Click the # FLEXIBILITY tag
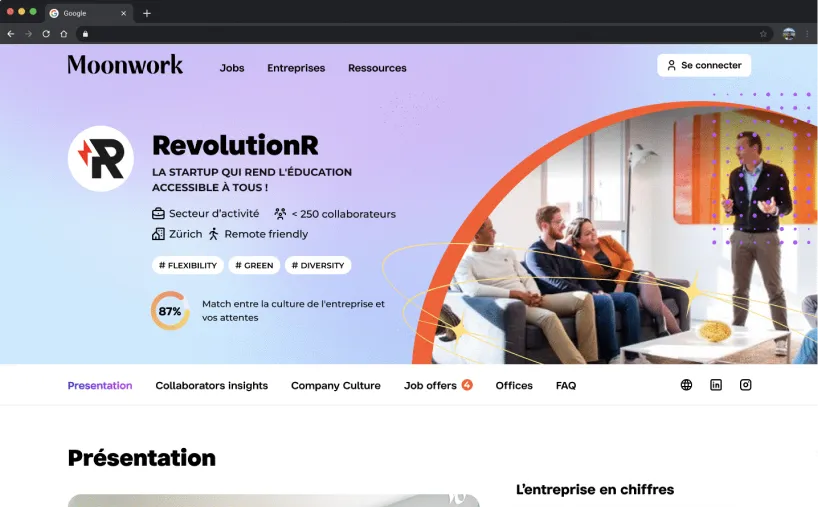The width and height of the screenshot is (818, 508). pyautogui.click(x=188, y=265)
